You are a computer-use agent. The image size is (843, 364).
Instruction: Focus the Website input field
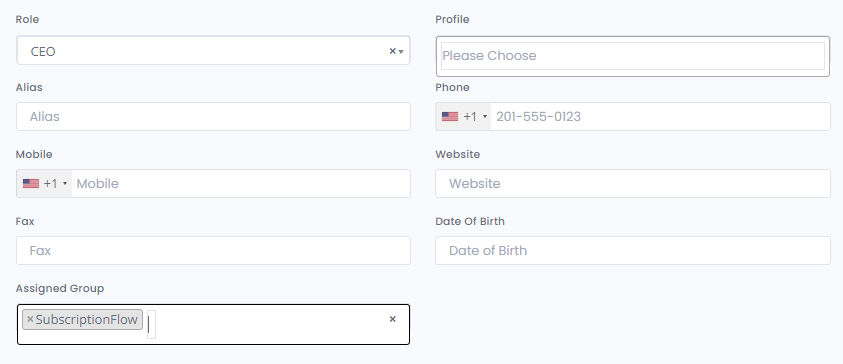[633, 183]
